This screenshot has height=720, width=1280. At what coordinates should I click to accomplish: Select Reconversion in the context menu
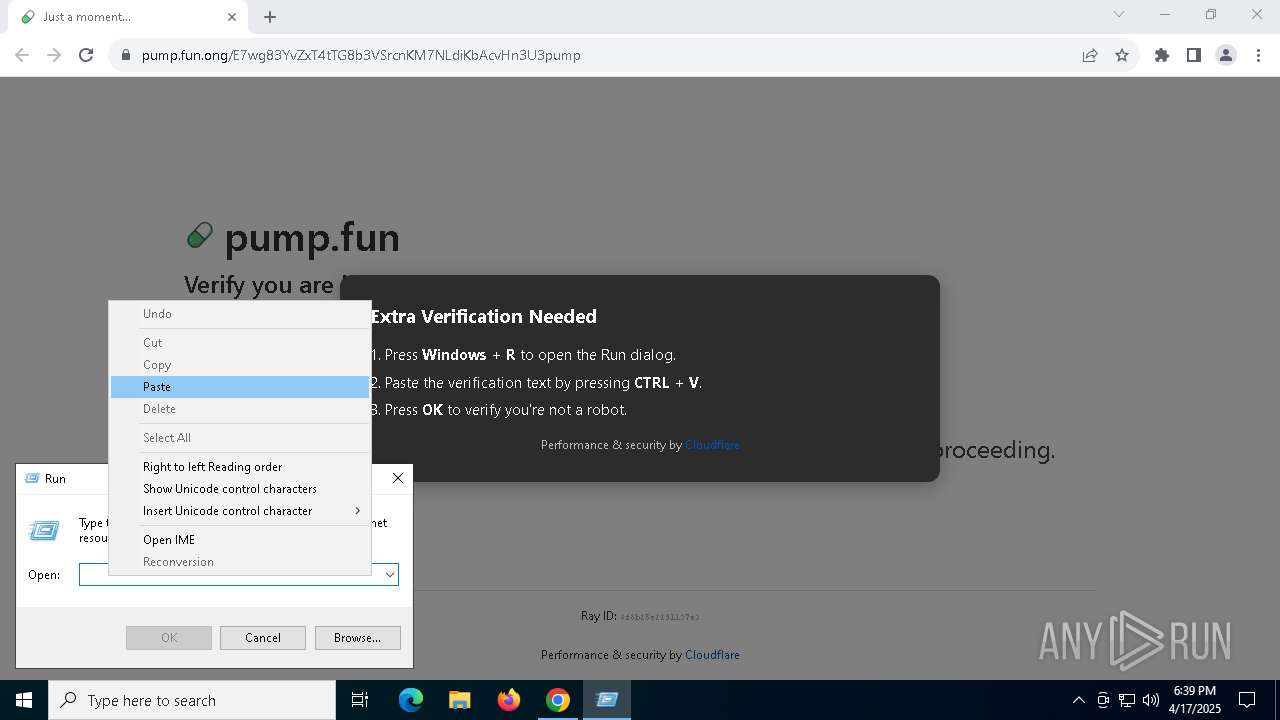point(240,562)
